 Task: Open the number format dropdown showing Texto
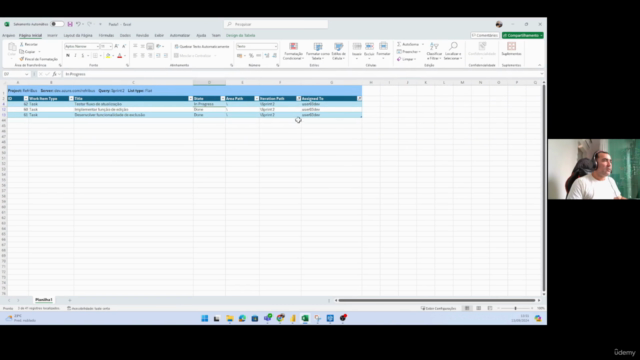(257, 47)
